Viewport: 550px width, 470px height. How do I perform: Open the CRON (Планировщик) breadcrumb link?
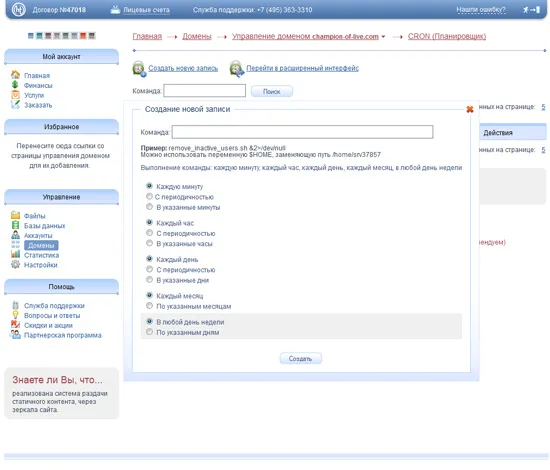coord(447,36)
